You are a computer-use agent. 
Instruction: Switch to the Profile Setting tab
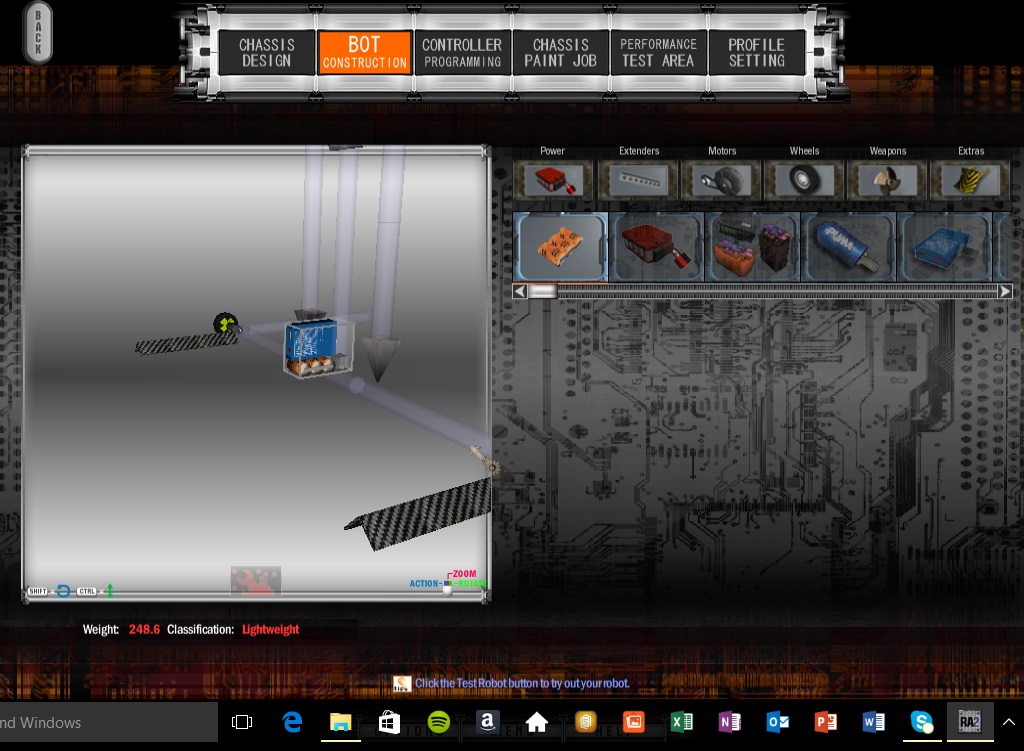tap(756, 53)
